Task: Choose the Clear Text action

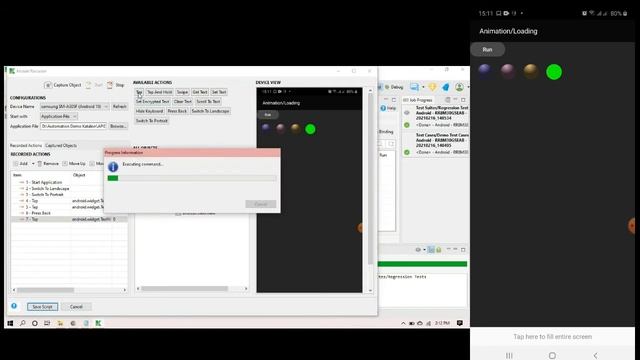Action: (x=182, y=102)
